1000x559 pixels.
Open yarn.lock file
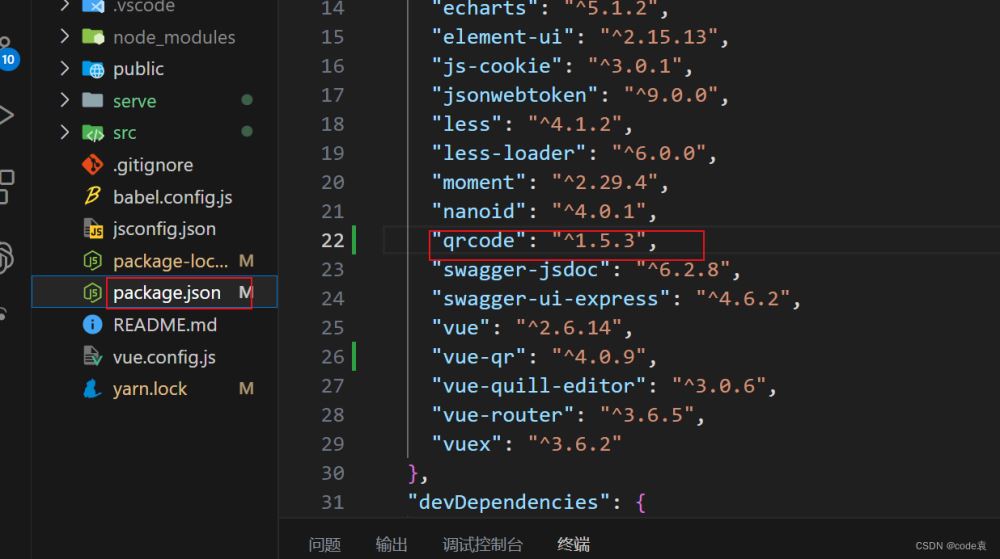tap(150, 389)
